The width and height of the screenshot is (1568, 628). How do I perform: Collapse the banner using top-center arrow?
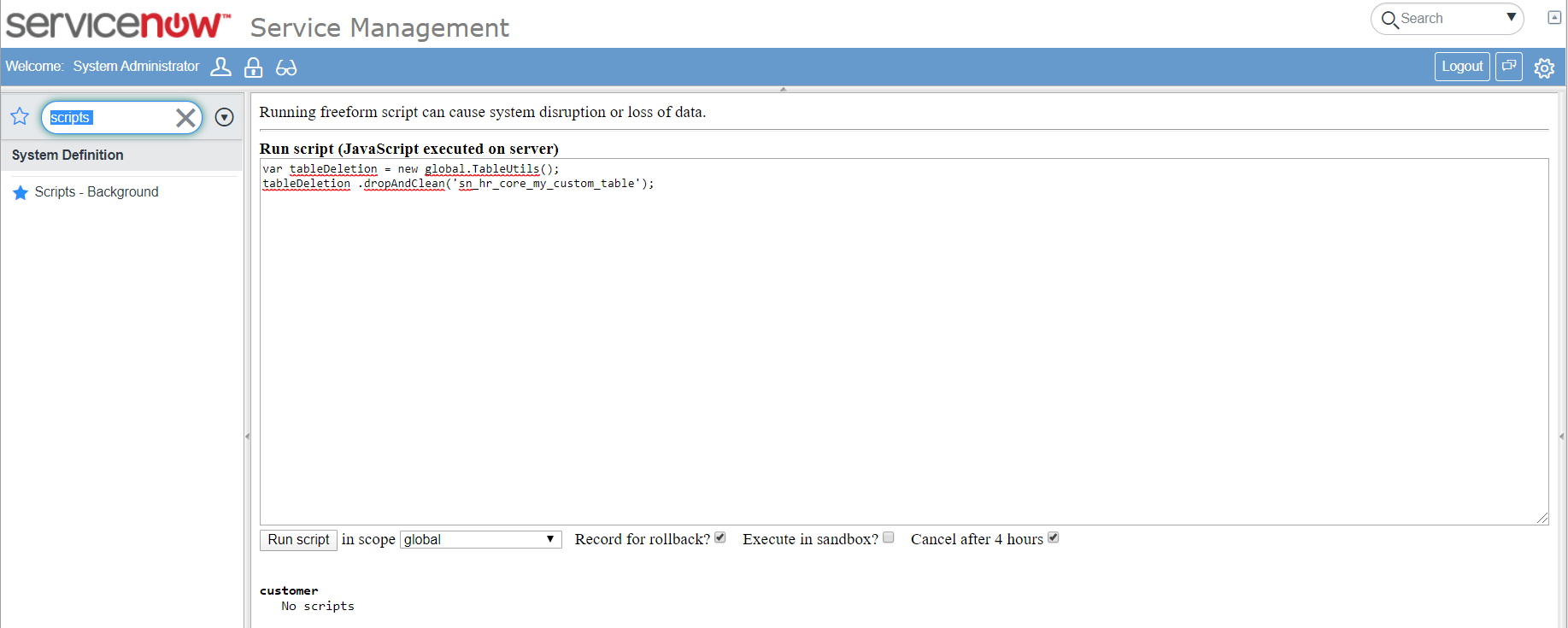[783, 89]
